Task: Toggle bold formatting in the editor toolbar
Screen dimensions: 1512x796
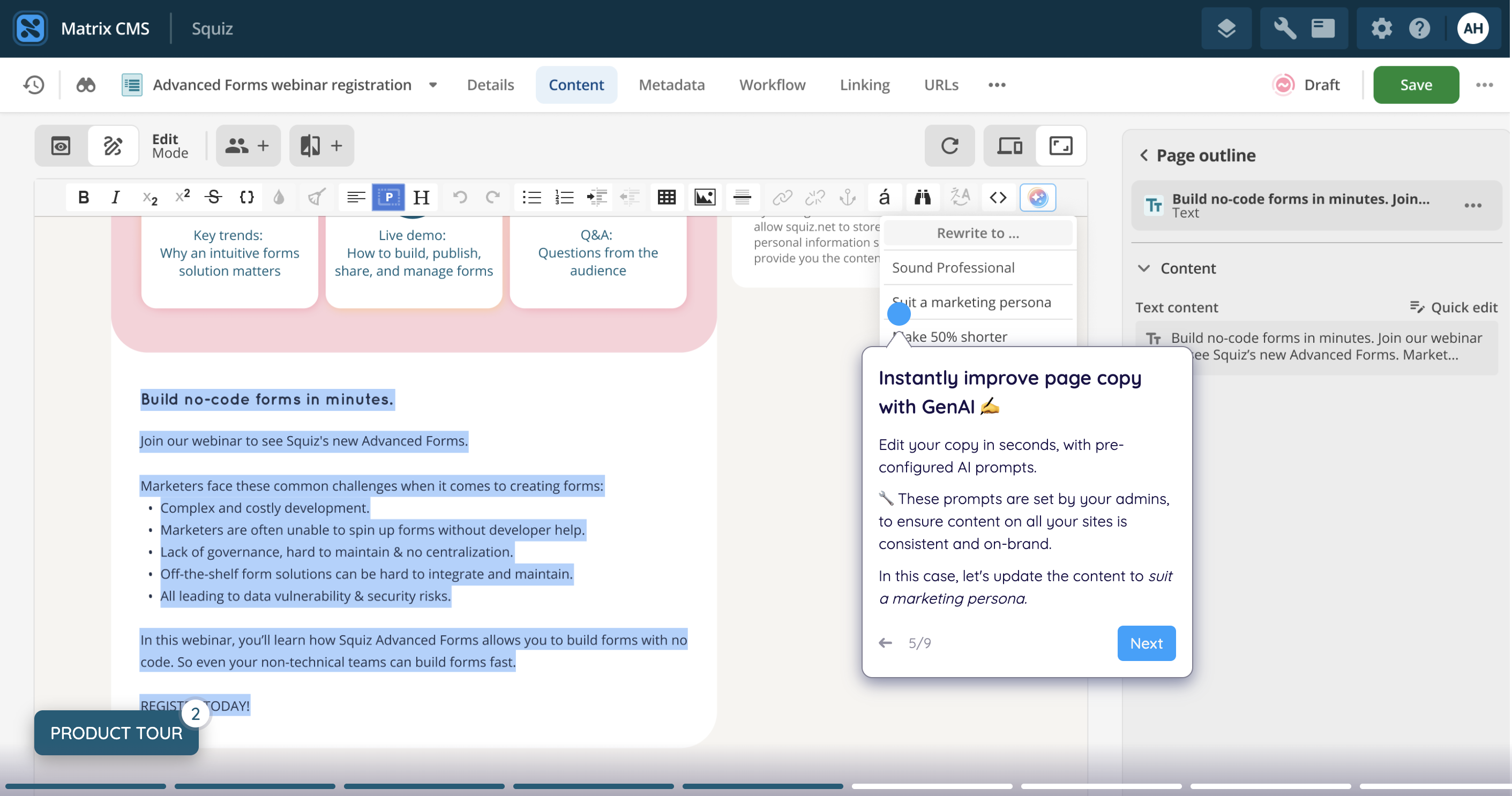Action: tap(84, 197)
